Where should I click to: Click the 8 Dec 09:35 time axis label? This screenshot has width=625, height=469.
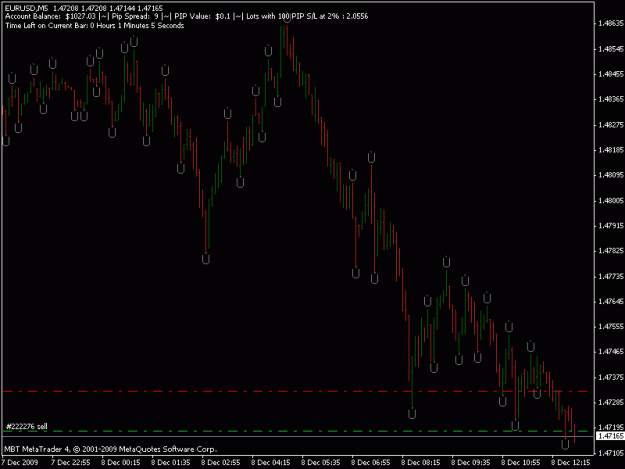coord(471,463)
